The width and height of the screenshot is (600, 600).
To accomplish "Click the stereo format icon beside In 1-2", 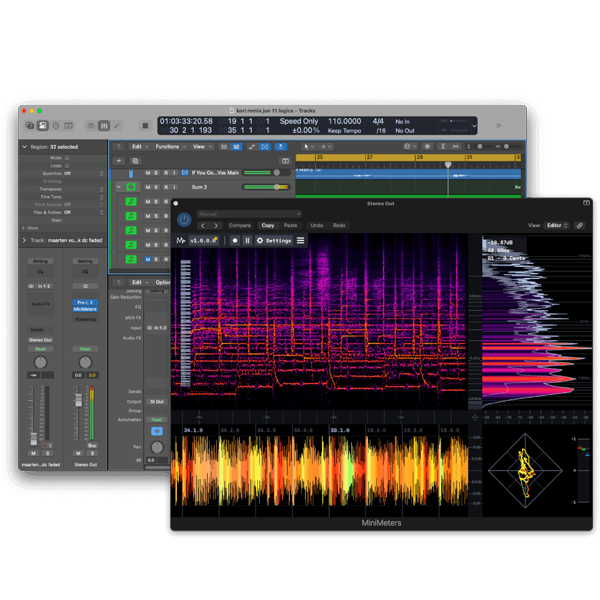I will (31, 286).
